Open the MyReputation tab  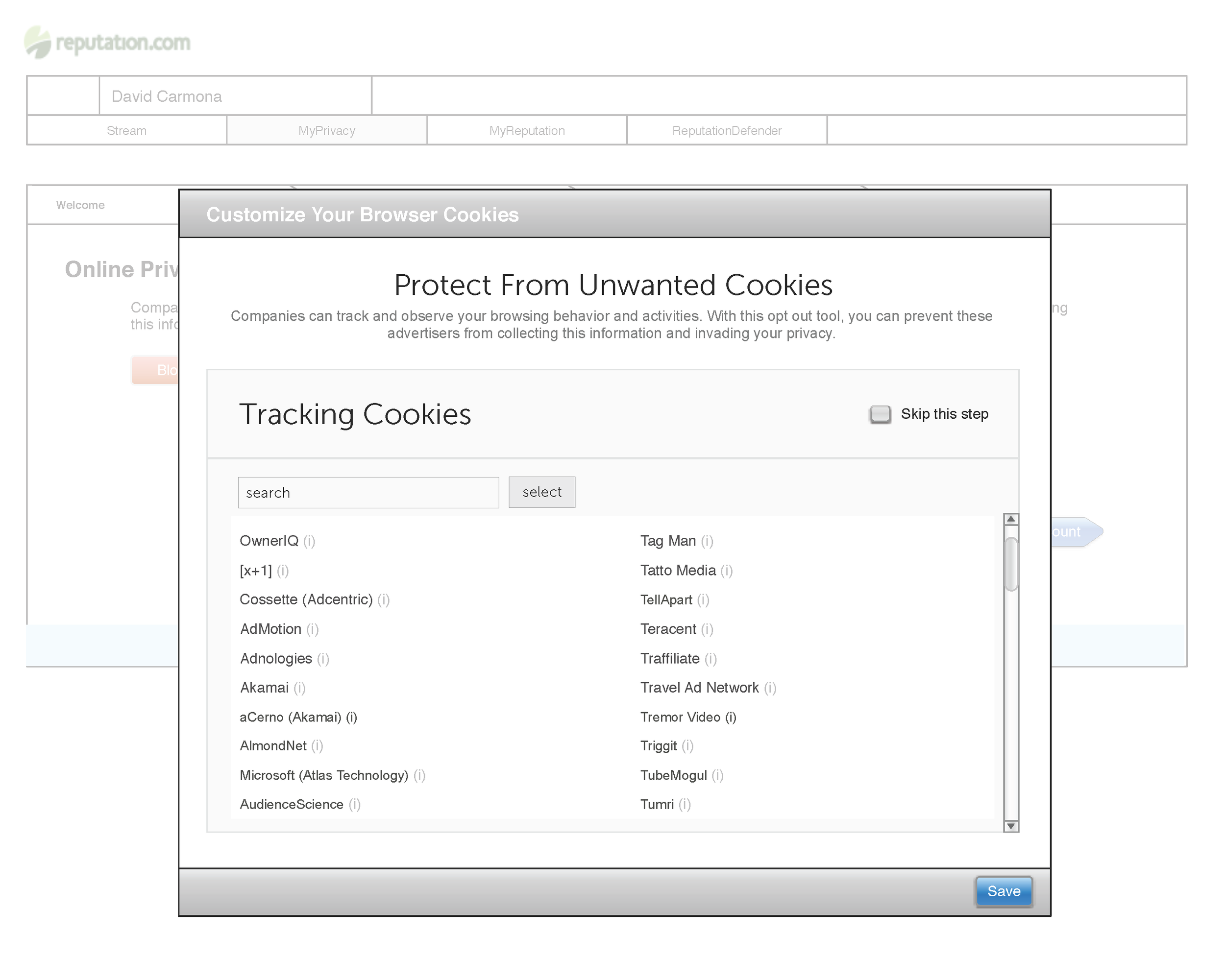click(527, 131)
